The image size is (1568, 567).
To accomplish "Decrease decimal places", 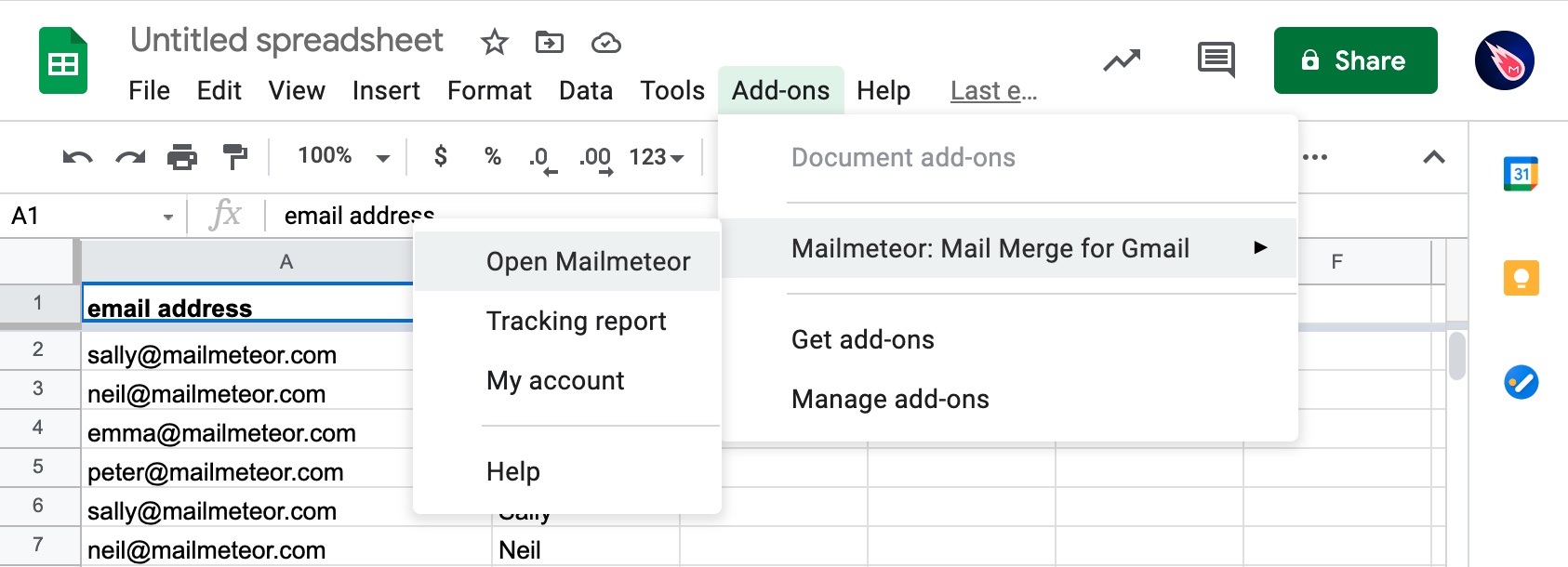I will click(x=543, y=159).
